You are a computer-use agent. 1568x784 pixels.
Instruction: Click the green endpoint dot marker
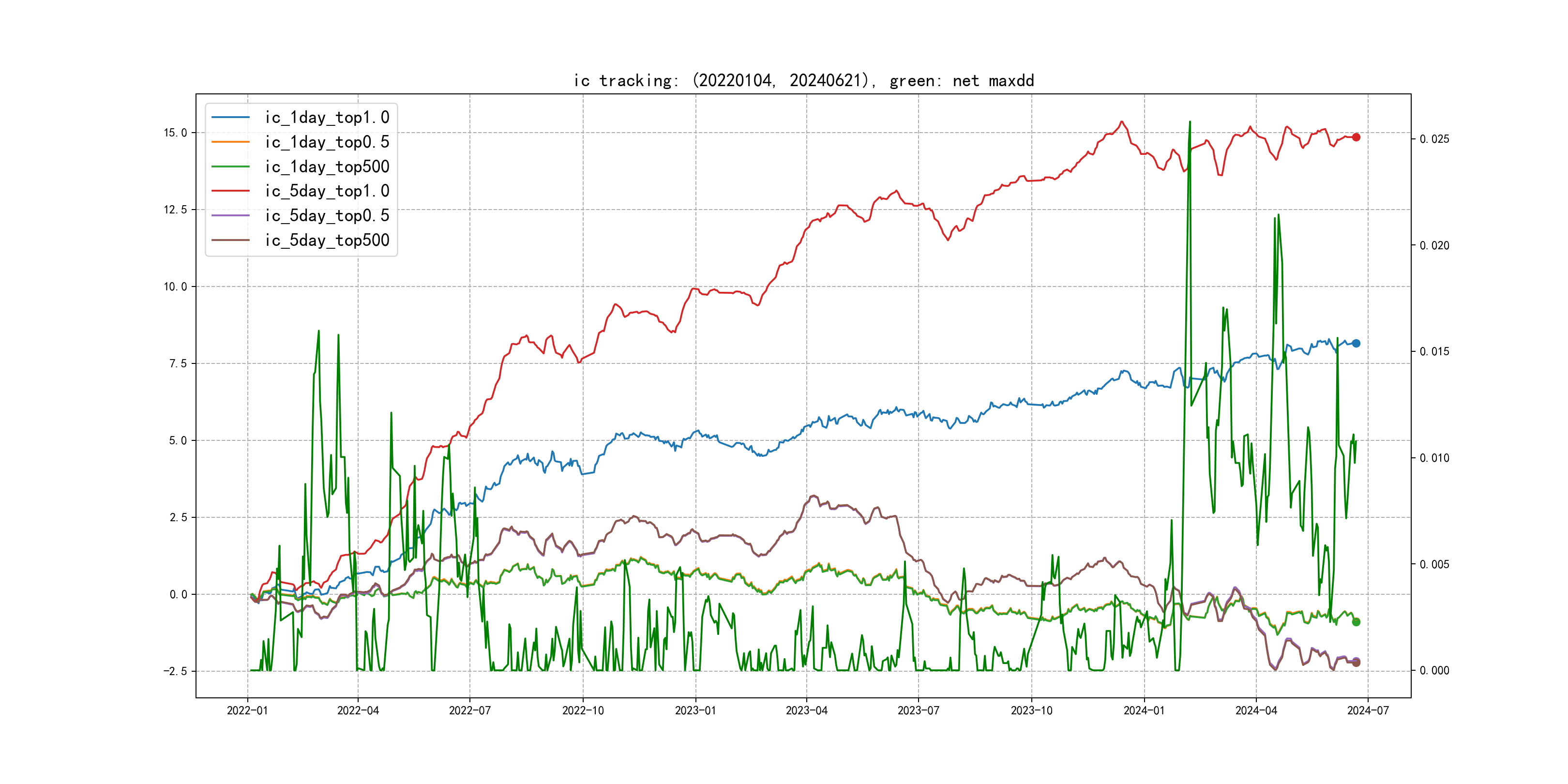tap(1356, 622)
